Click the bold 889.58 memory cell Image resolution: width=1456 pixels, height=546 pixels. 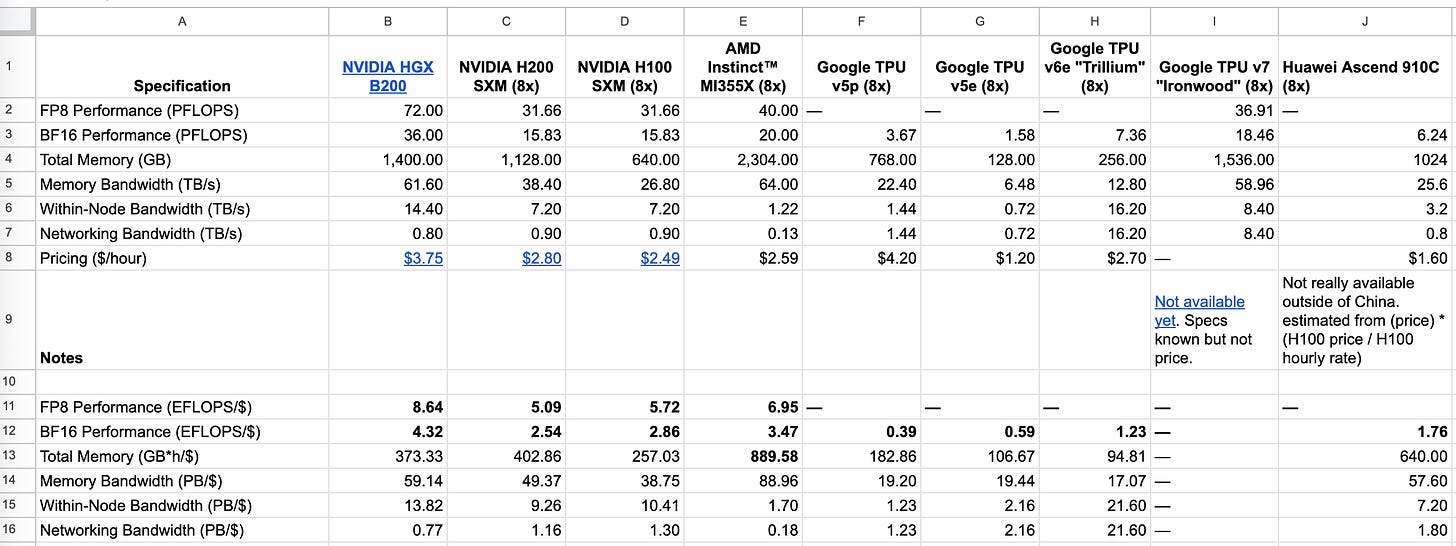tap(743, 456)
